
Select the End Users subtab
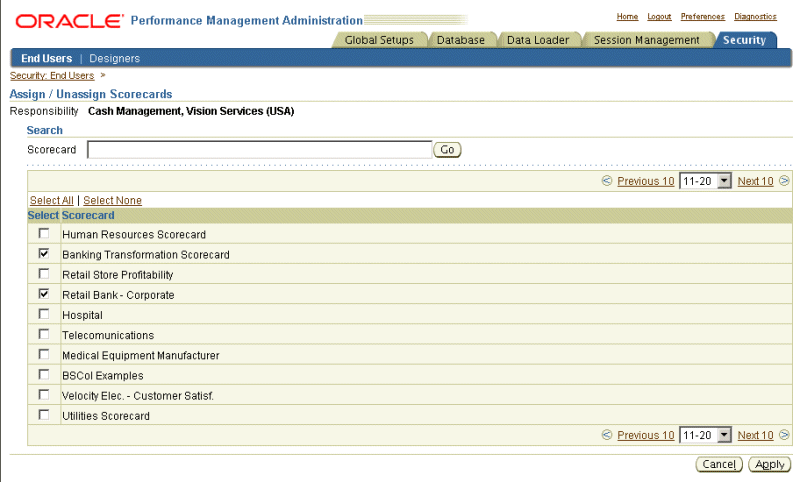point(46,59)
